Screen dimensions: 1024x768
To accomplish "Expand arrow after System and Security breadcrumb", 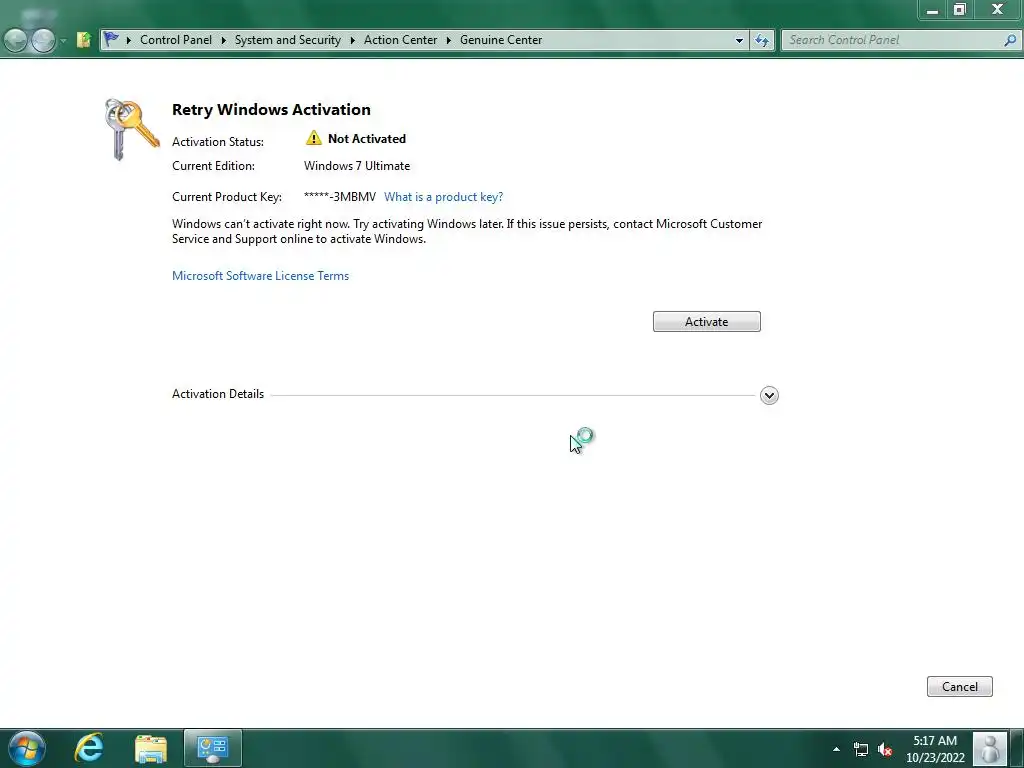I will click(x=353, y=40).
